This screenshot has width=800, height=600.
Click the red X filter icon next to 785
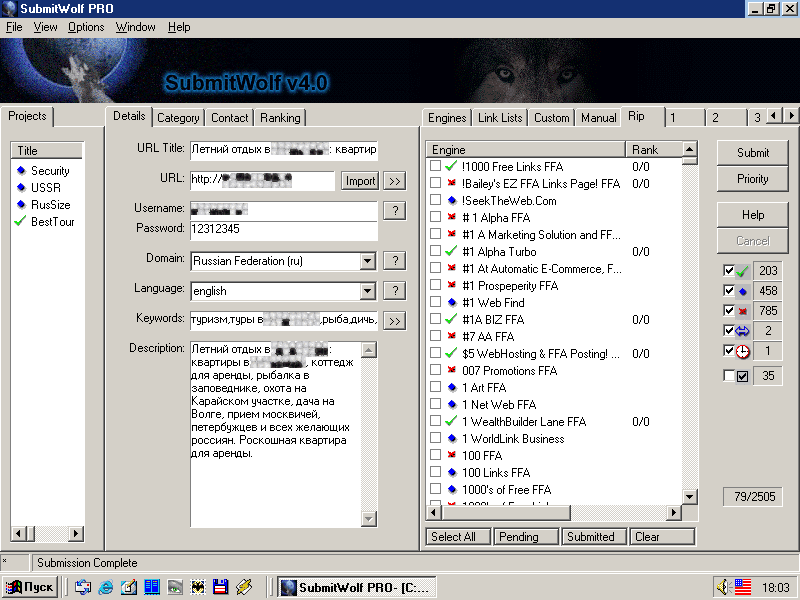(742, 311)
